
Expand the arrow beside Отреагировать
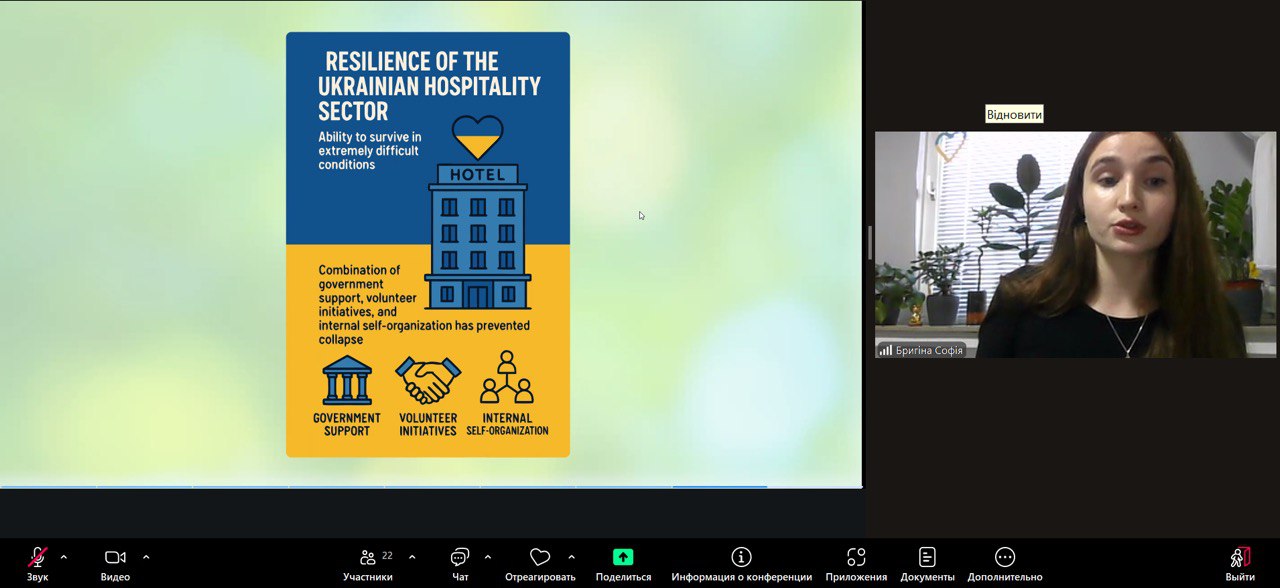[x=572, y=557]
